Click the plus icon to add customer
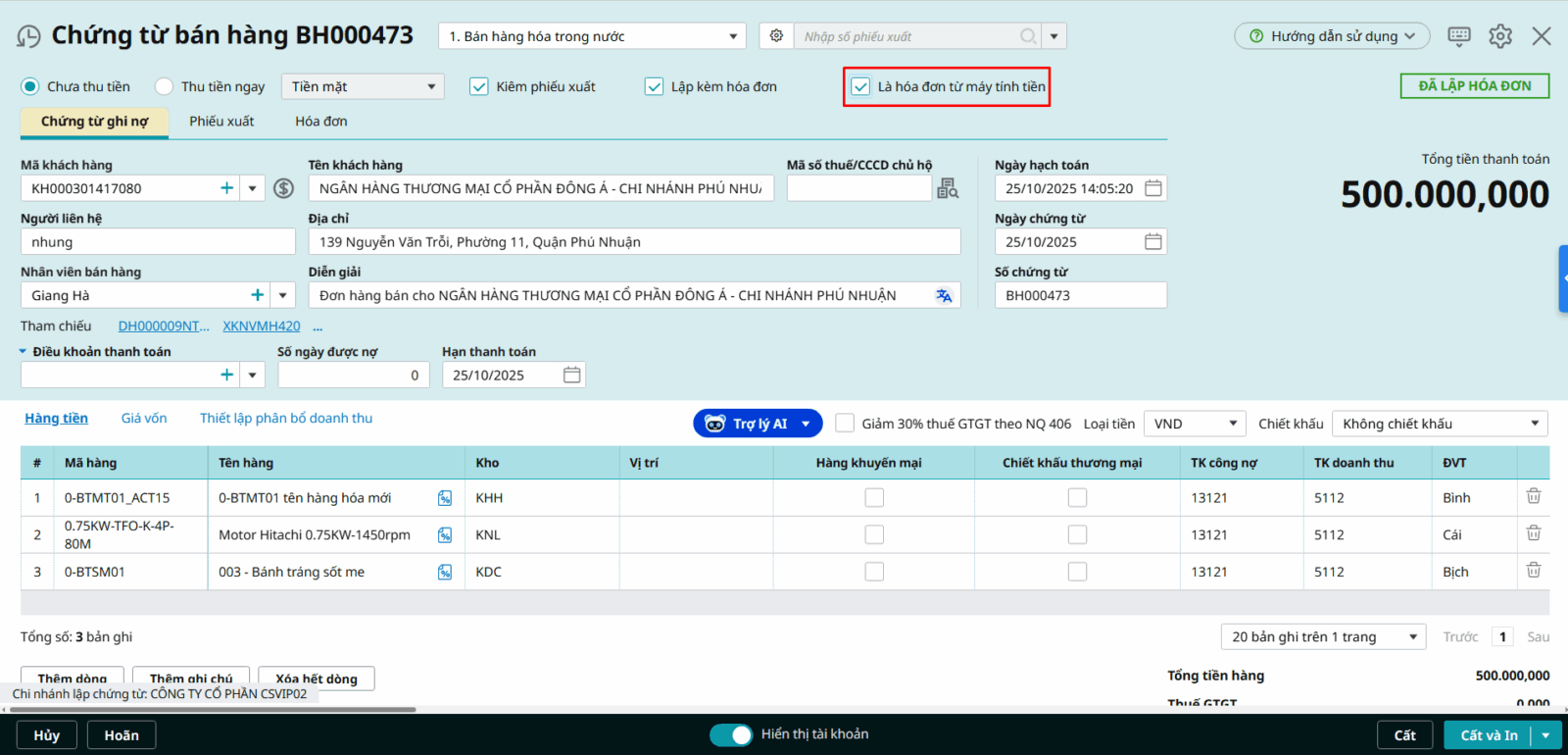This screenshot has height=755, width=1568. [227, 188]
